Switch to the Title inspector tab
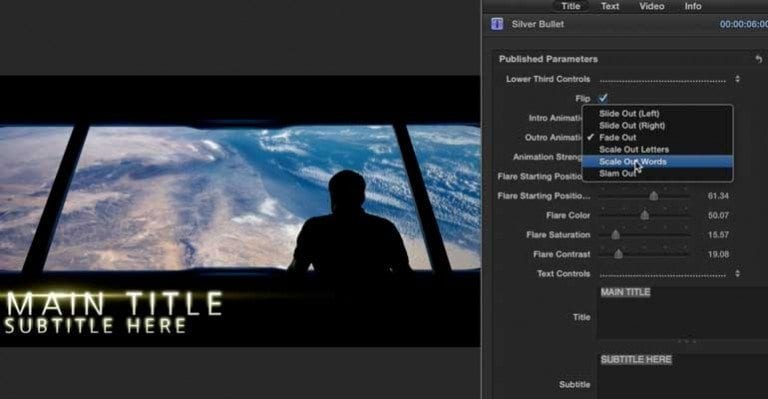Viewport: 768px width, 399px height. click(571, 6)
